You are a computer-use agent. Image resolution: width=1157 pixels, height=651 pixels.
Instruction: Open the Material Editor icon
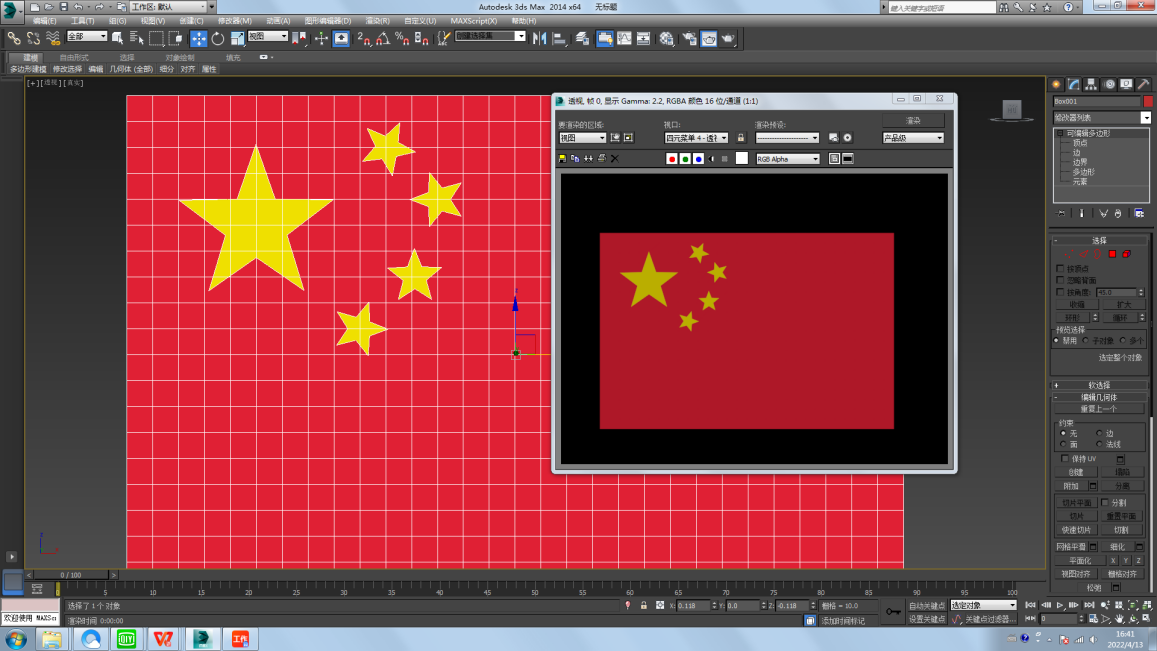pyautogui.click(x=666, y=38)
